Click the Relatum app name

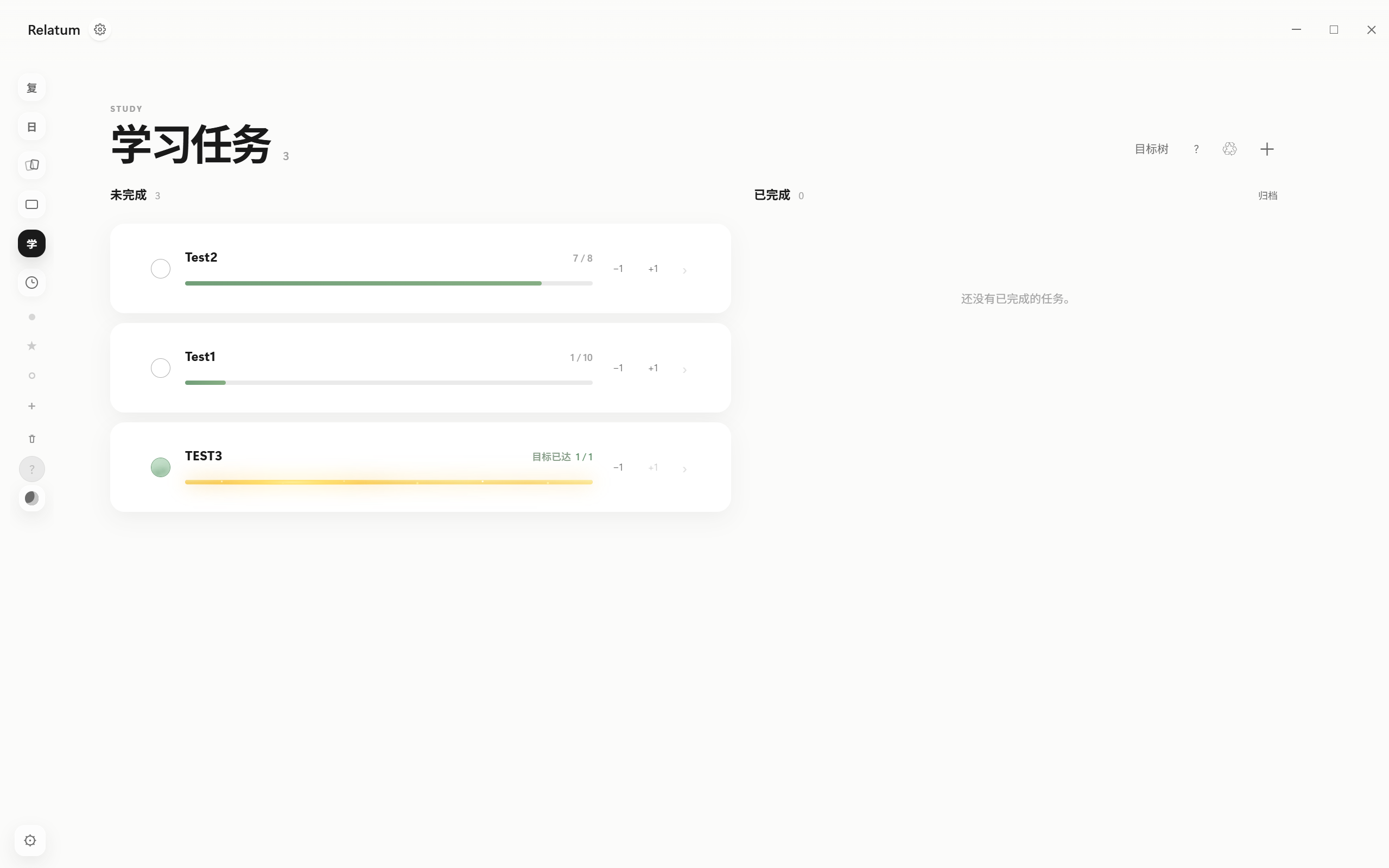54,30
